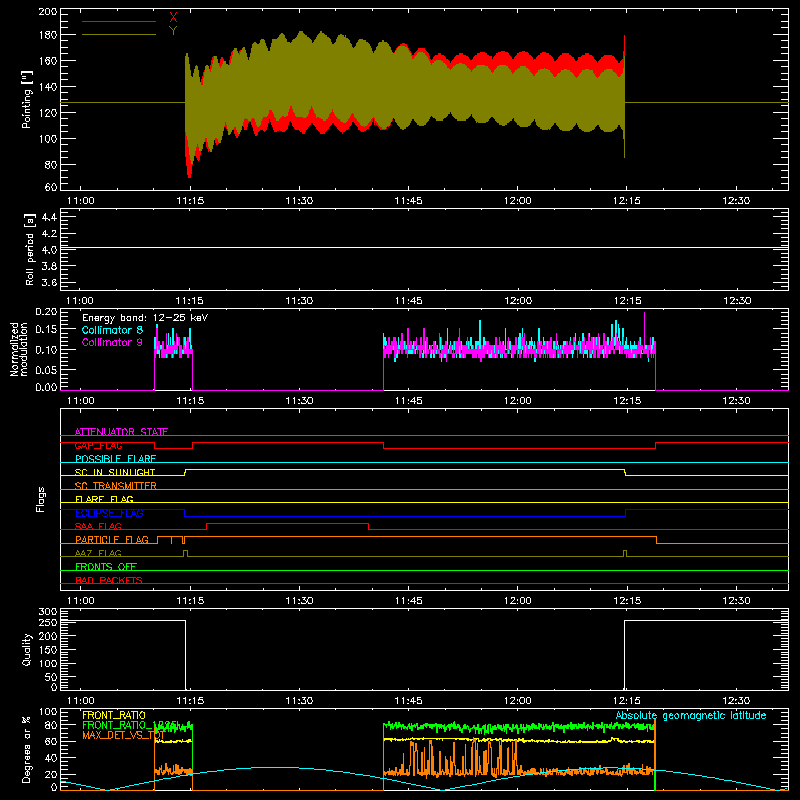
Task: Click the 'Absolute geomagnetic latitude' label
Action: coord(691,715)
